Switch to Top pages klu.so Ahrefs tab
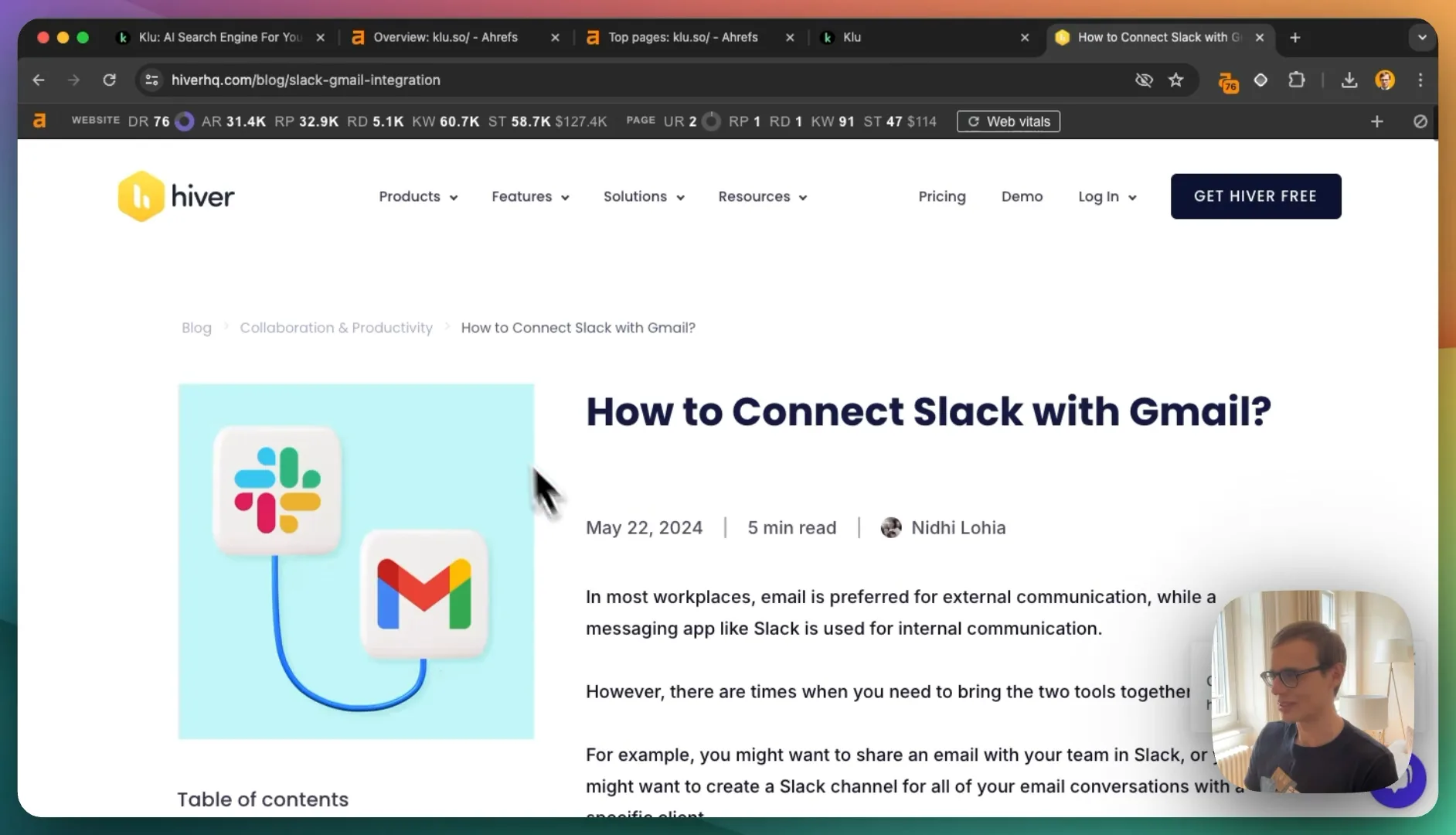1456x835 pixels. click(x=689, y=37)
